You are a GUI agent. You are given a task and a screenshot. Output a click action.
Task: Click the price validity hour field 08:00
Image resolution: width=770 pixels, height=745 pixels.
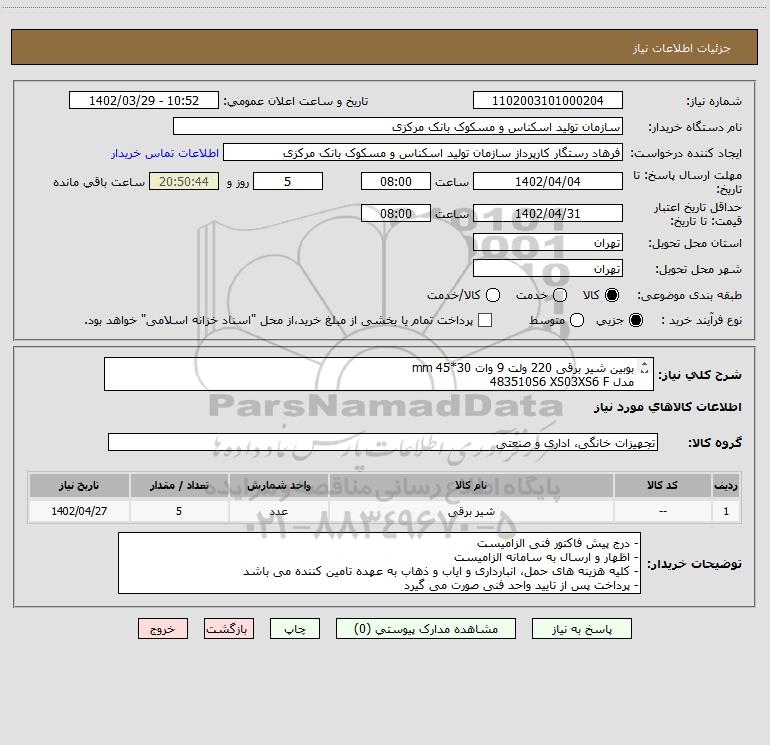click(396, 214)
